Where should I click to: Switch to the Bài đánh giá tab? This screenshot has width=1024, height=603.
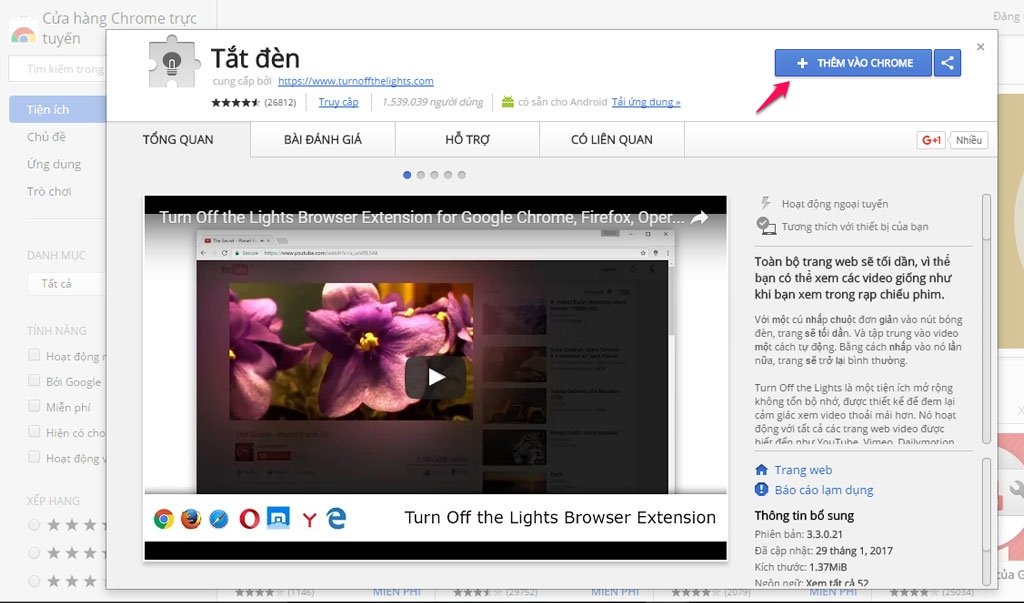coord(322,140)
